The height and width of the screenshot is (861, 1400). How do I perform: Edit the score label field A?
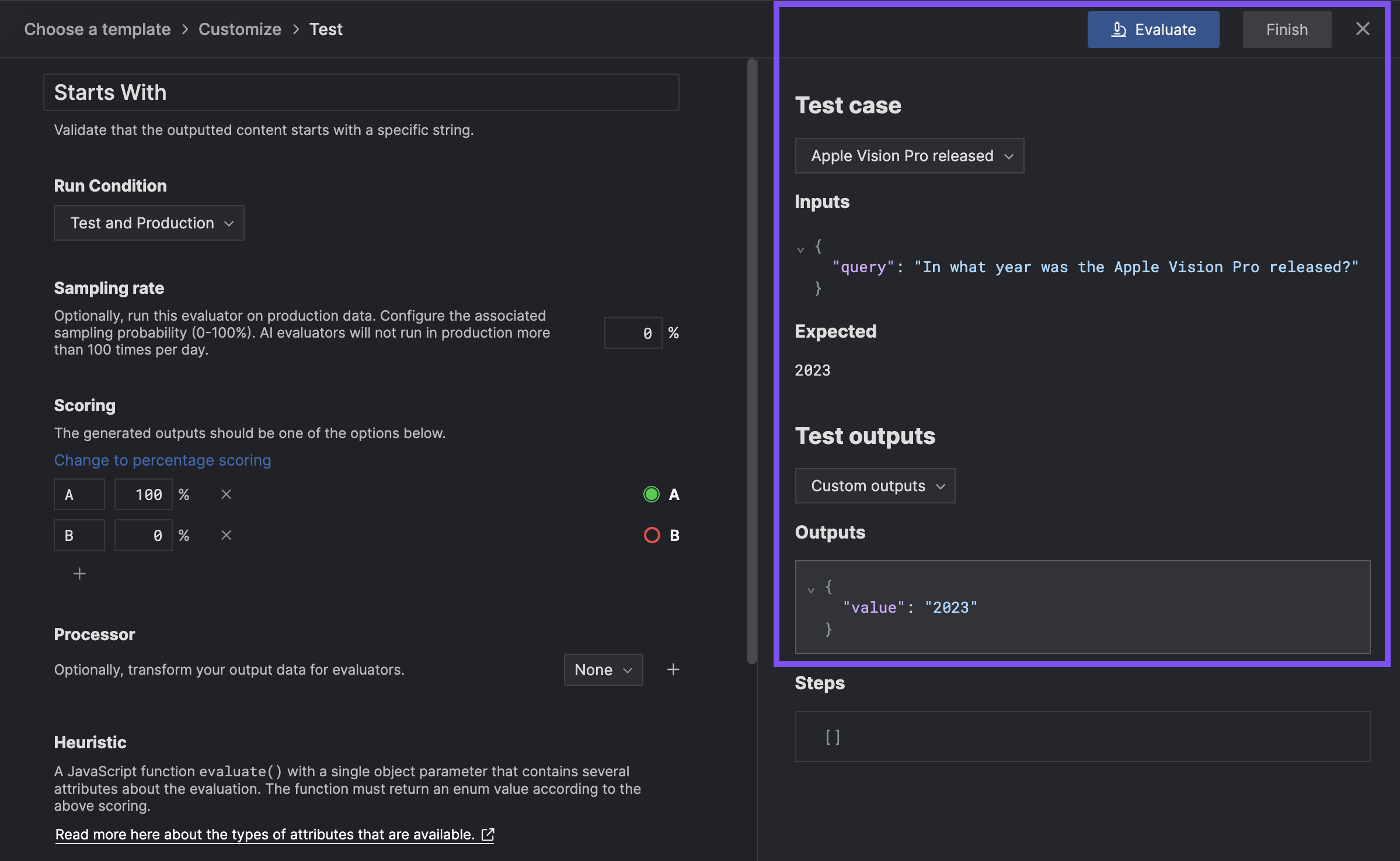click(79, 494)
